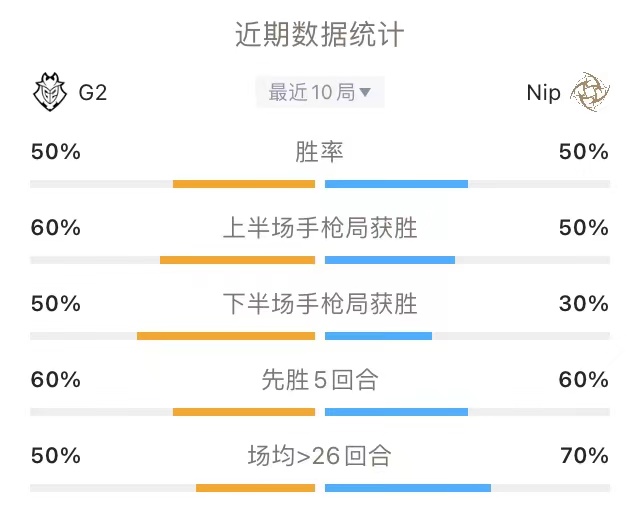The height and width of the screenshot is (507, 640).
Task: Select the G2 team name label
Action: [93, 93]
